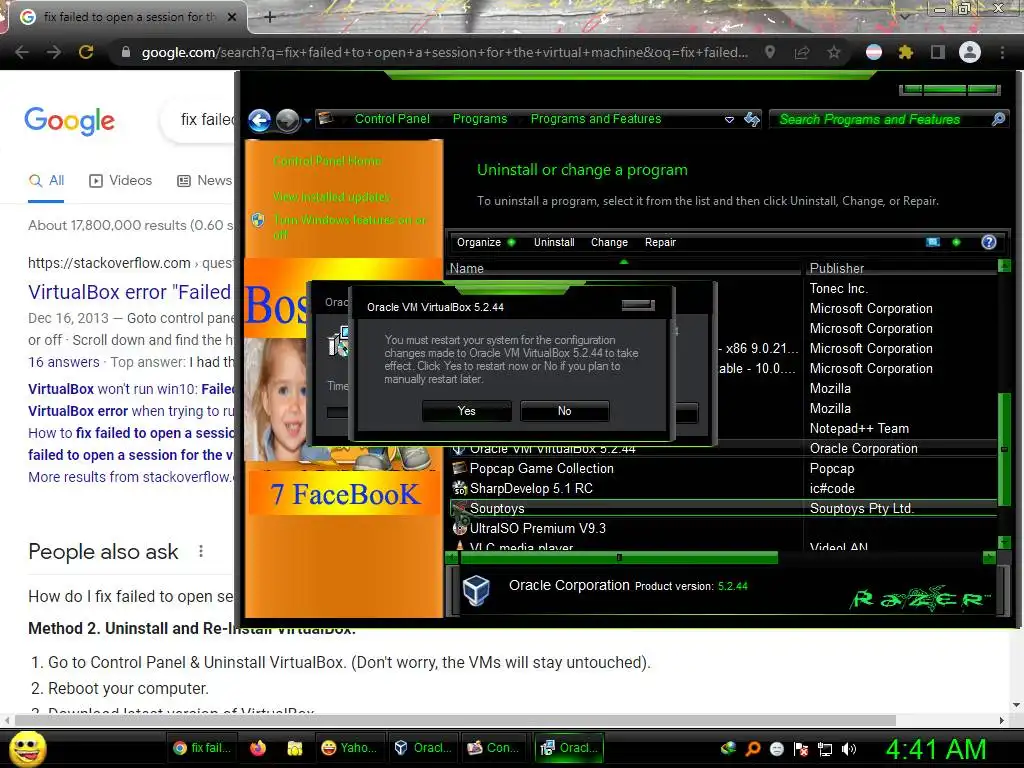This screenshot has width=1024, height=768.
Task: Click the Oracle Corporation publisher cell
Action: click(863, 449)
